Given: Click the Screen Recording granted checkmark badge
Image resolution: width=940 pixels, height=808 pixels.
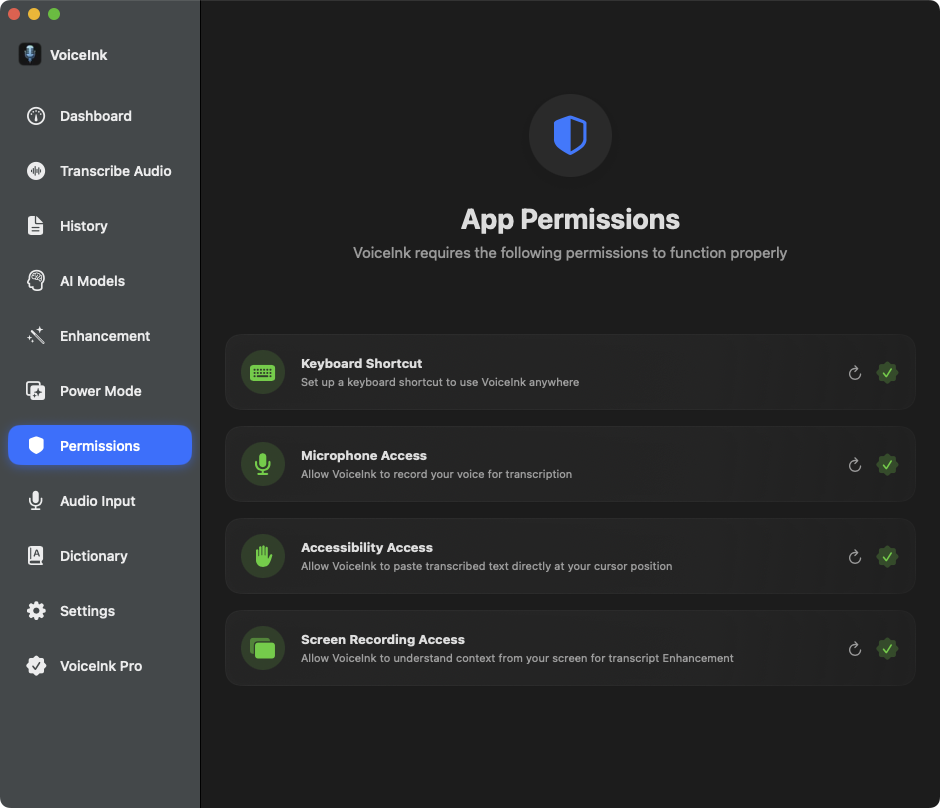Looking at the screenshot, I should 887,649.
